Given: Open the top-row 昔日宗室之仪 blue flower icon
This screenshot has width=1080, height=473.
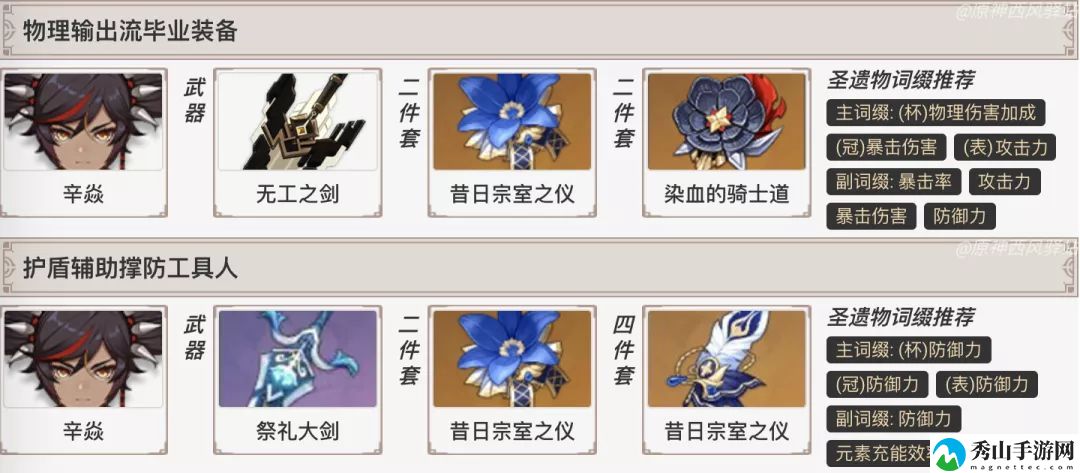Looking at the screenshot, I should coord(512,122).
